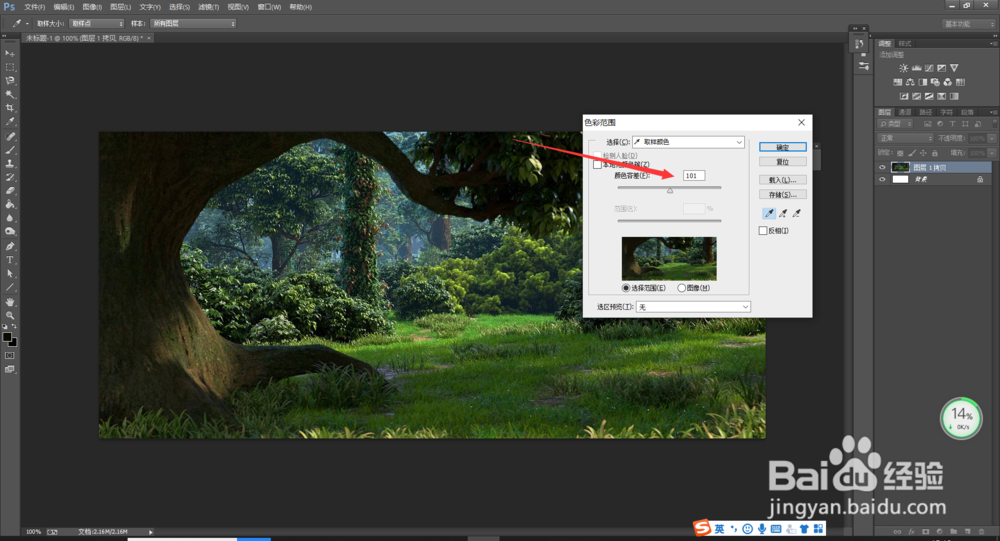The height and width of the screenshot is (541, 1000).
Task: Select the Path Selection tool
Action: [10, 274]
